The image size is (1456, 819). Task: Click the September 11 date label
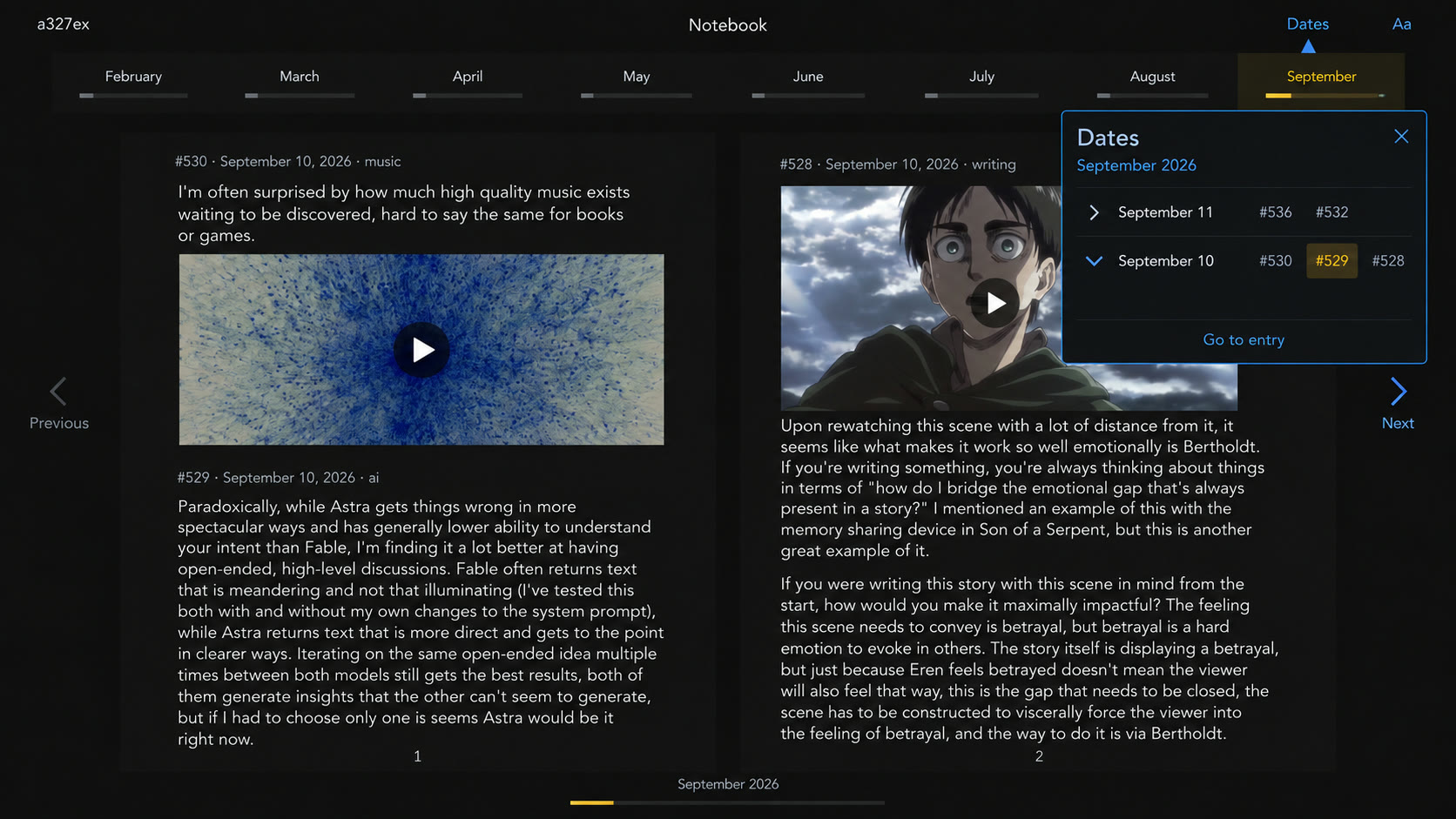[x=1165, y=212]
